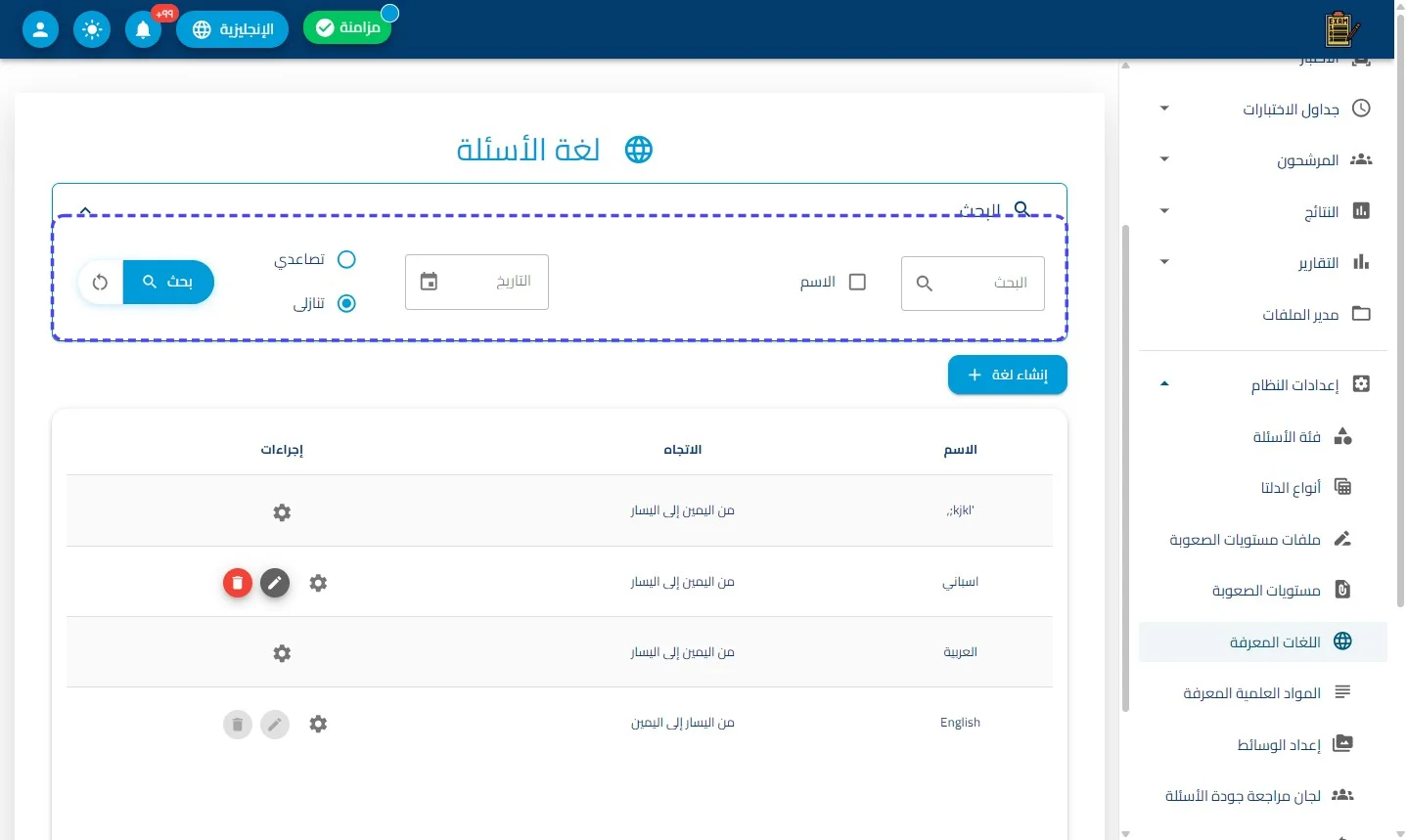The height and width of the screenshot is (840, 1407).
Task: Switch language via الإنجليزية button
Action: tap(232, 29)
